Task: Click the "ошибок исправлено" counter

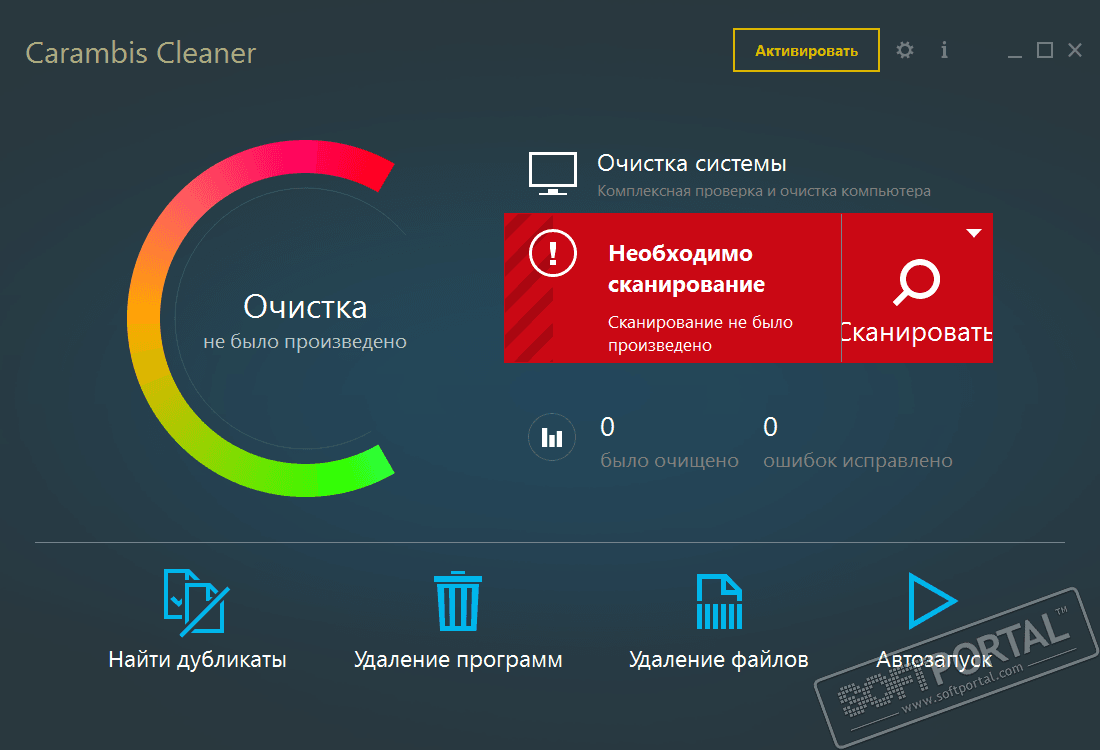Action: coord(857,443)
